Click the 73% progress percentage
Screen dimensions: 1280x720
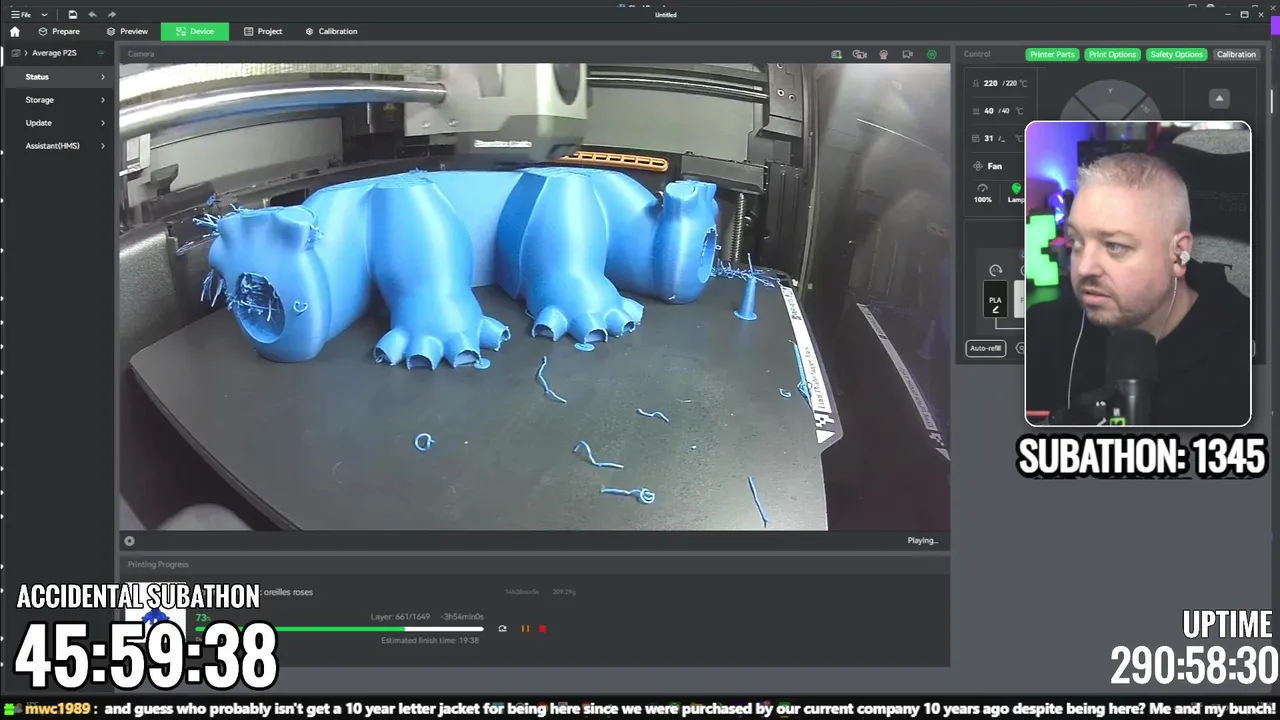(x=202, y=618)
